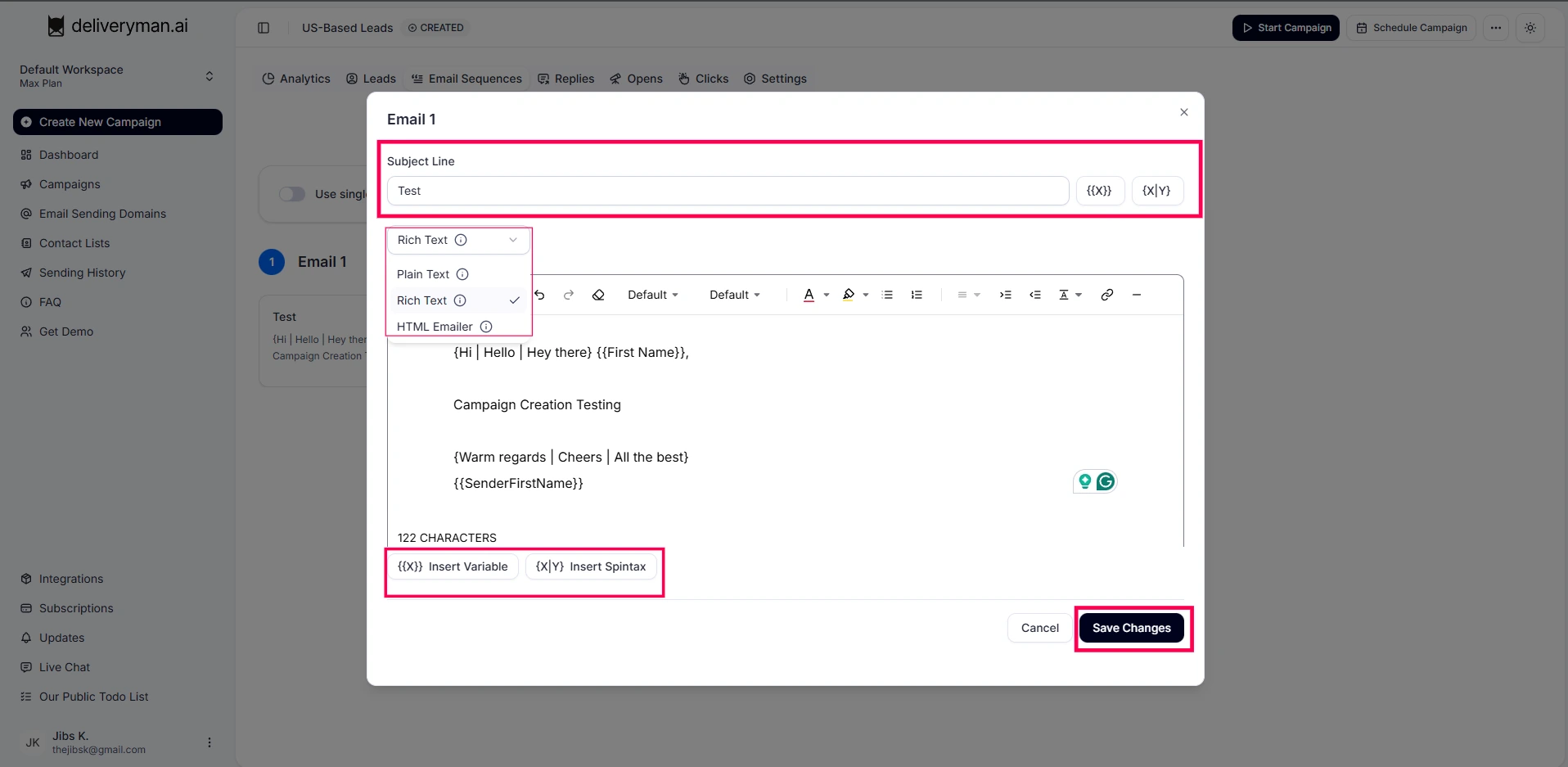
Task: Insert a numbered list
Action: tap(917, 295)
